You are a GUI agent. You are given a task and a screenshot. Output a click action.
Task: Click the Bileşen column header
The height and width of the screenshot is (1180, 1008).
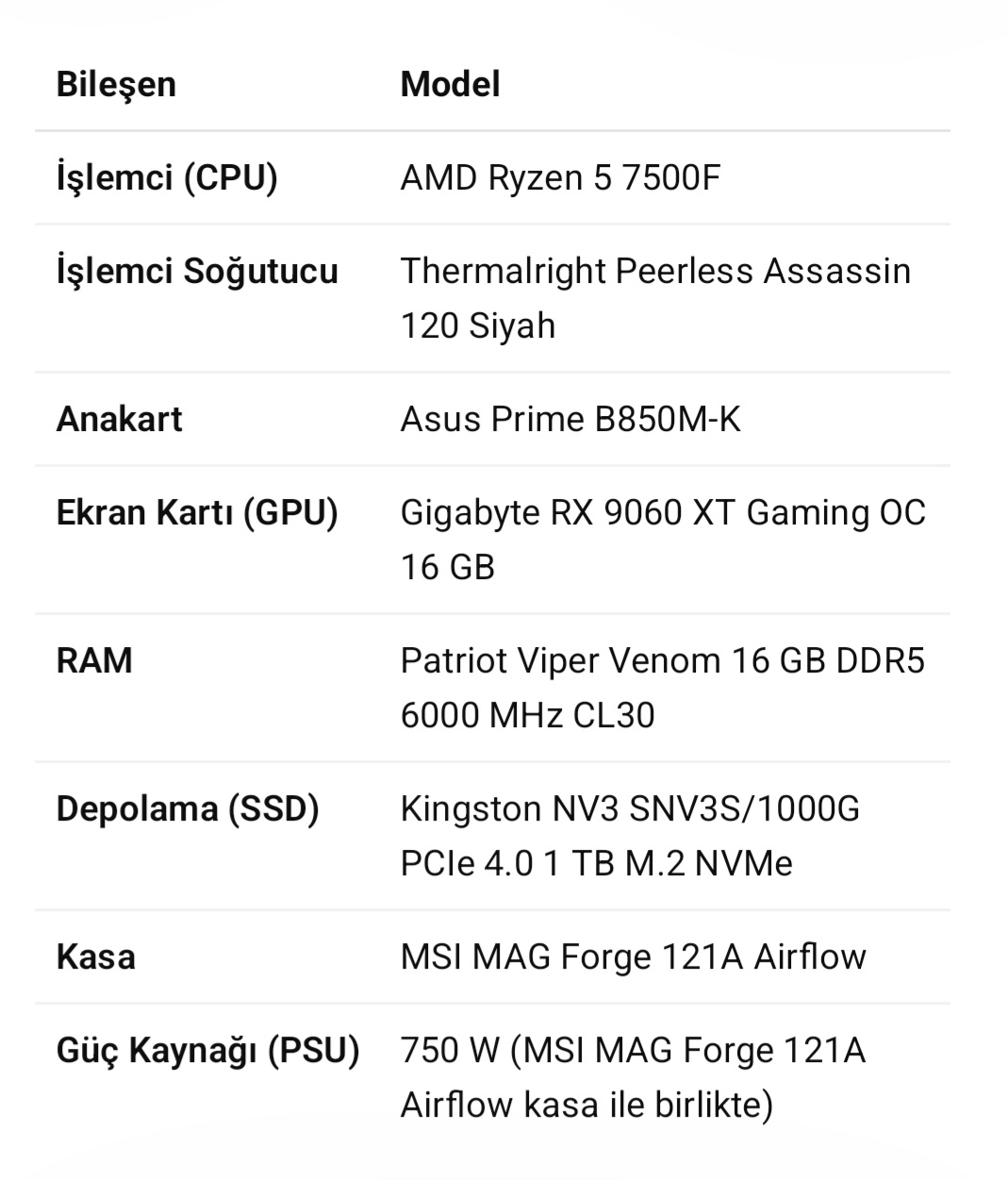click(116, 84)
